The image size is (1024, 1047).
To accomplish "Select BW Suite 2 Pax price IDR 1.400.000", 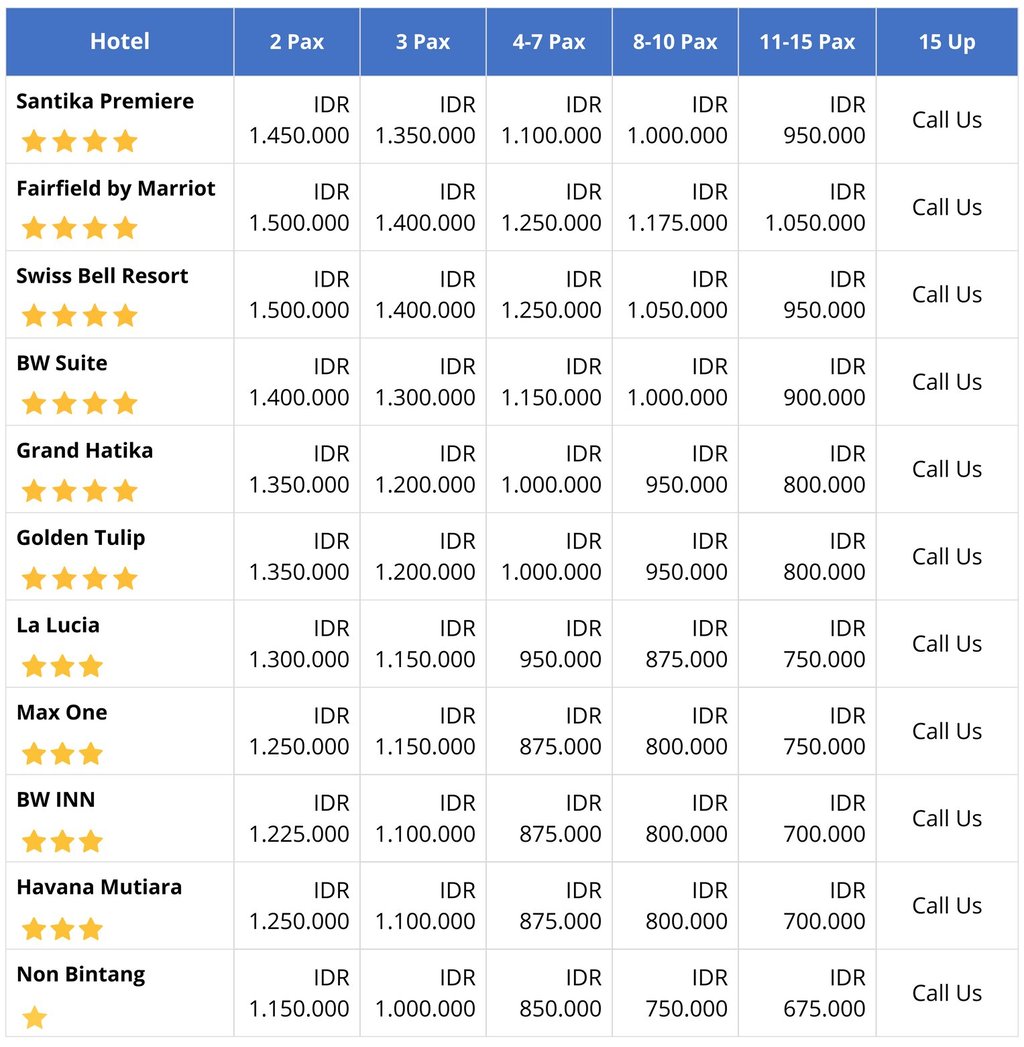I will pyautogui.click(x=299, y=382).
